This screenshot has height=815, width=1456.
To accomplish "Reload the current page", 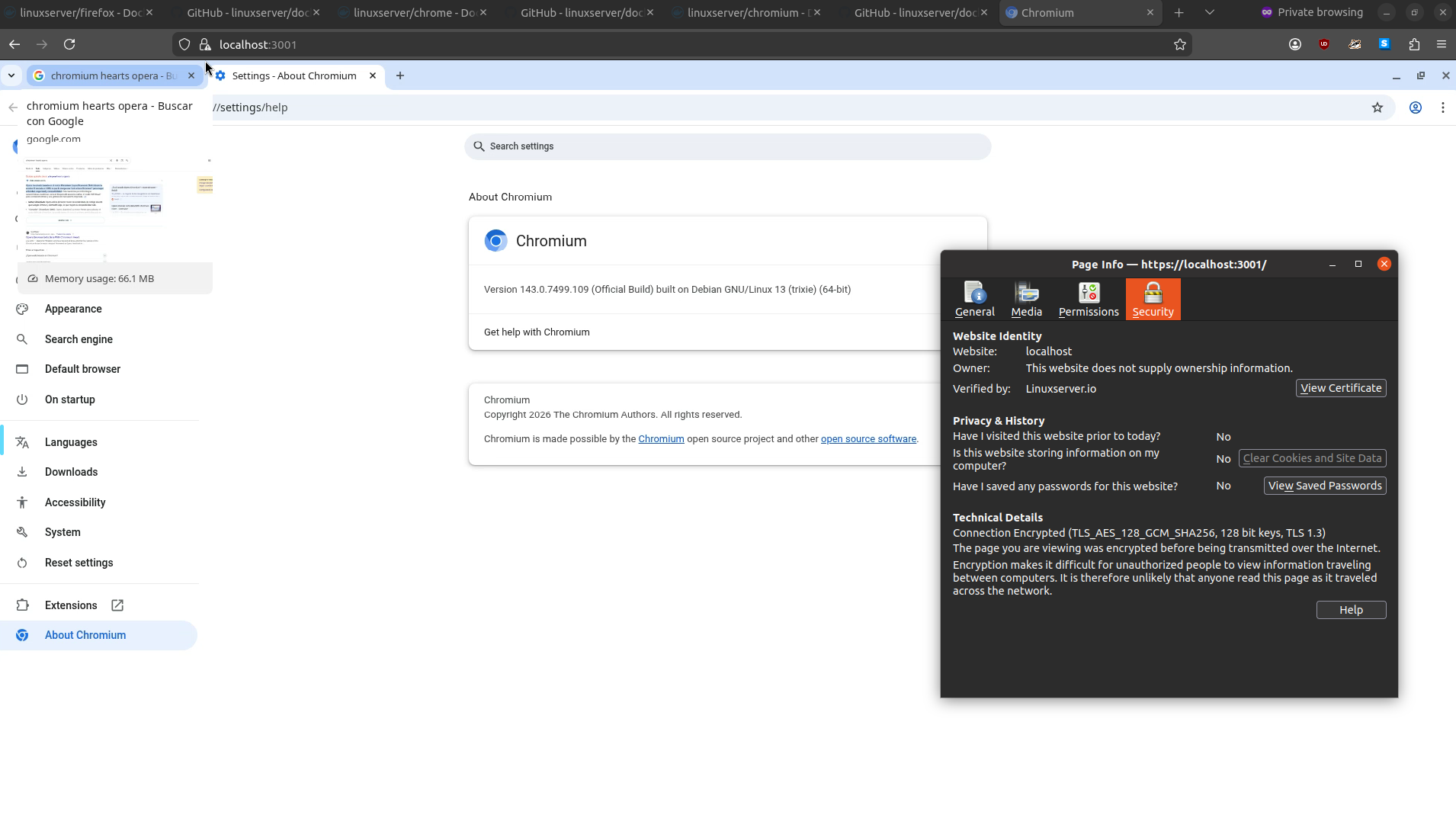I will (x=69, y=44).
